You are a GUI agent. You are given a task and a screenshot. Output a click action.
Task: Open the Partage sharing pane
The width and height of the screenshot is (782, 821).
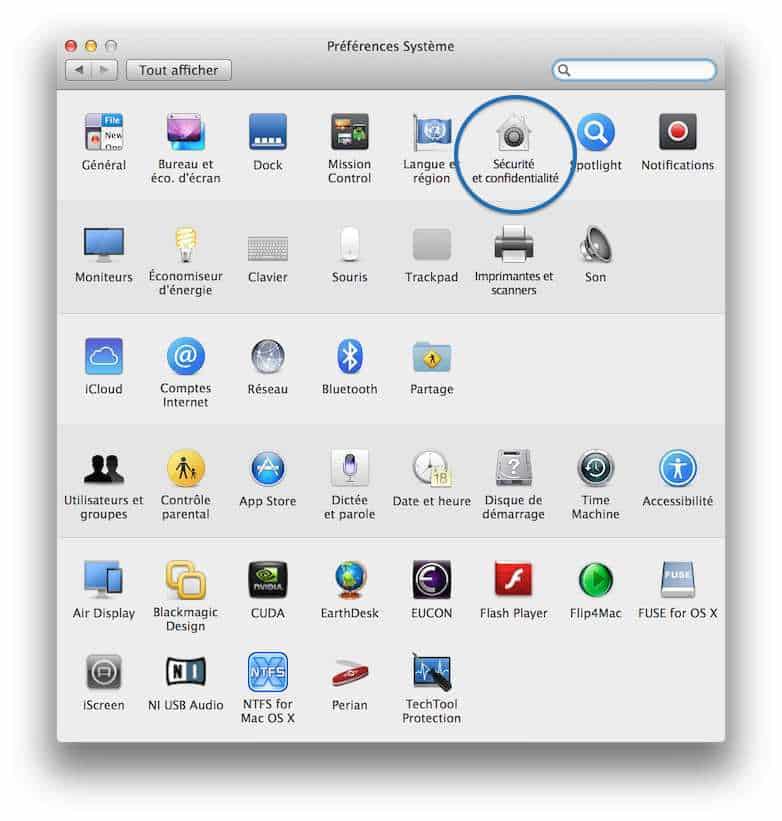point(431,357)
